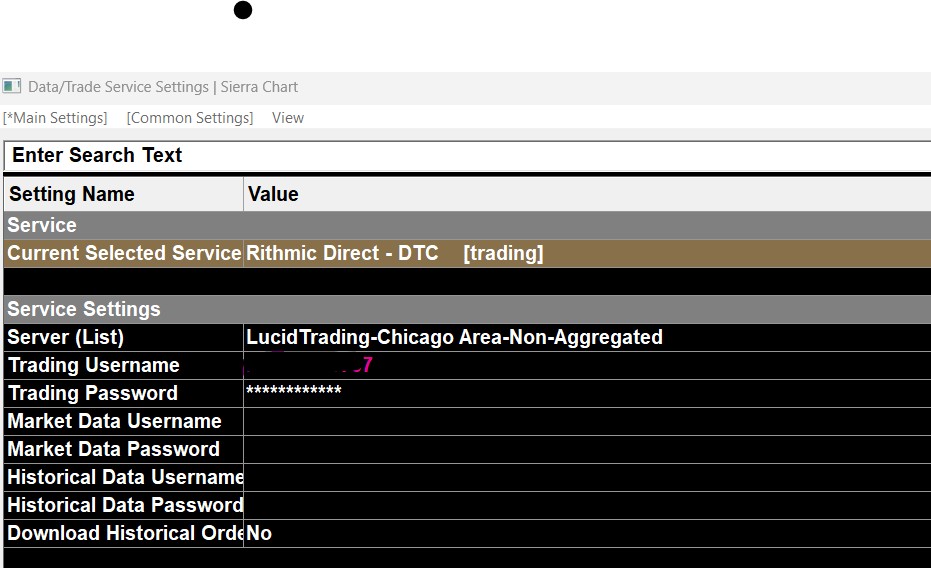Select the Trading Password setting name
This screenshot has height=568, width=931.
124,393
